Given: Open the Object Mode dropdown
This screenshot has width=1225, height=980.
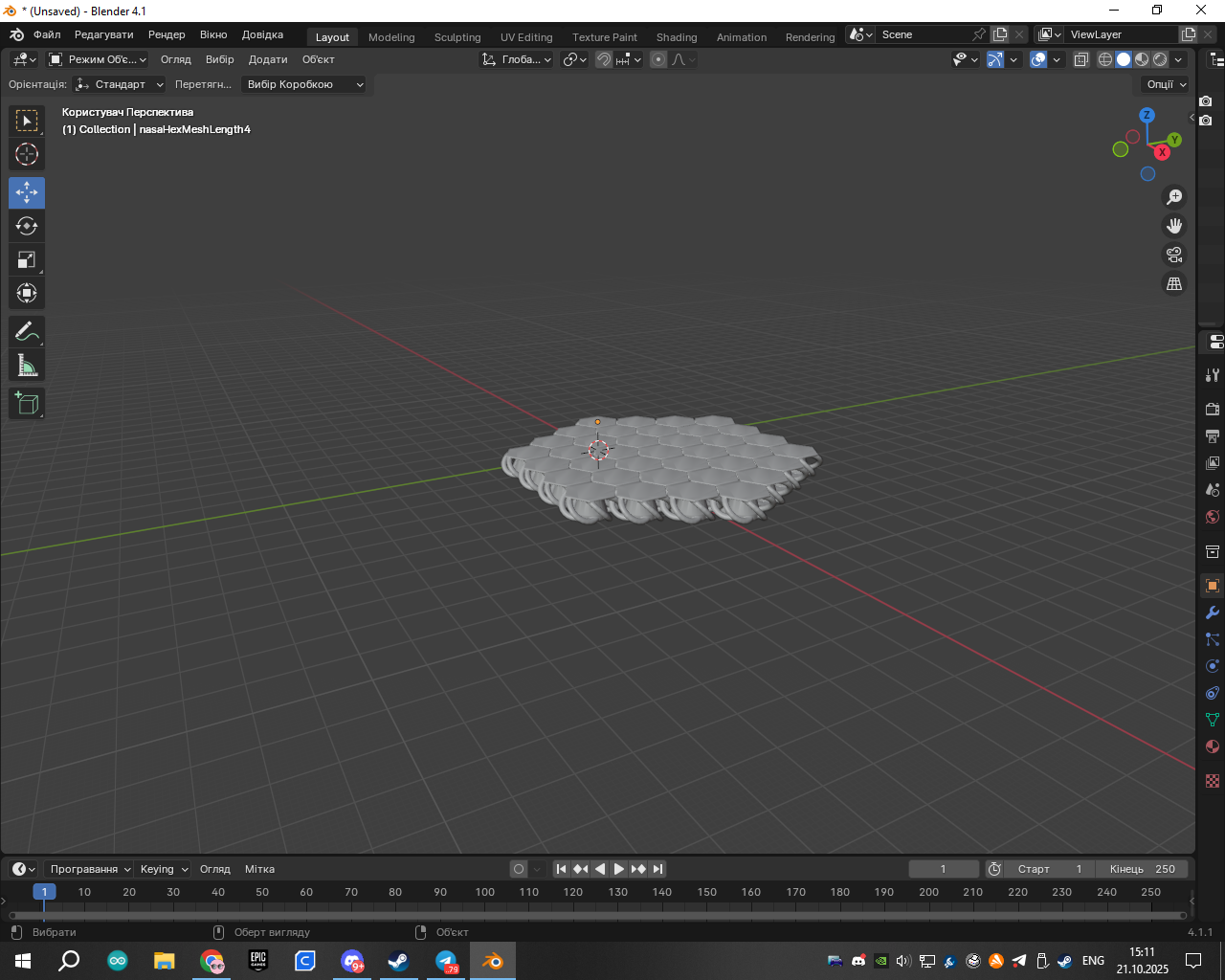Looking at the screenshot, I should click(x=98, y=59).
